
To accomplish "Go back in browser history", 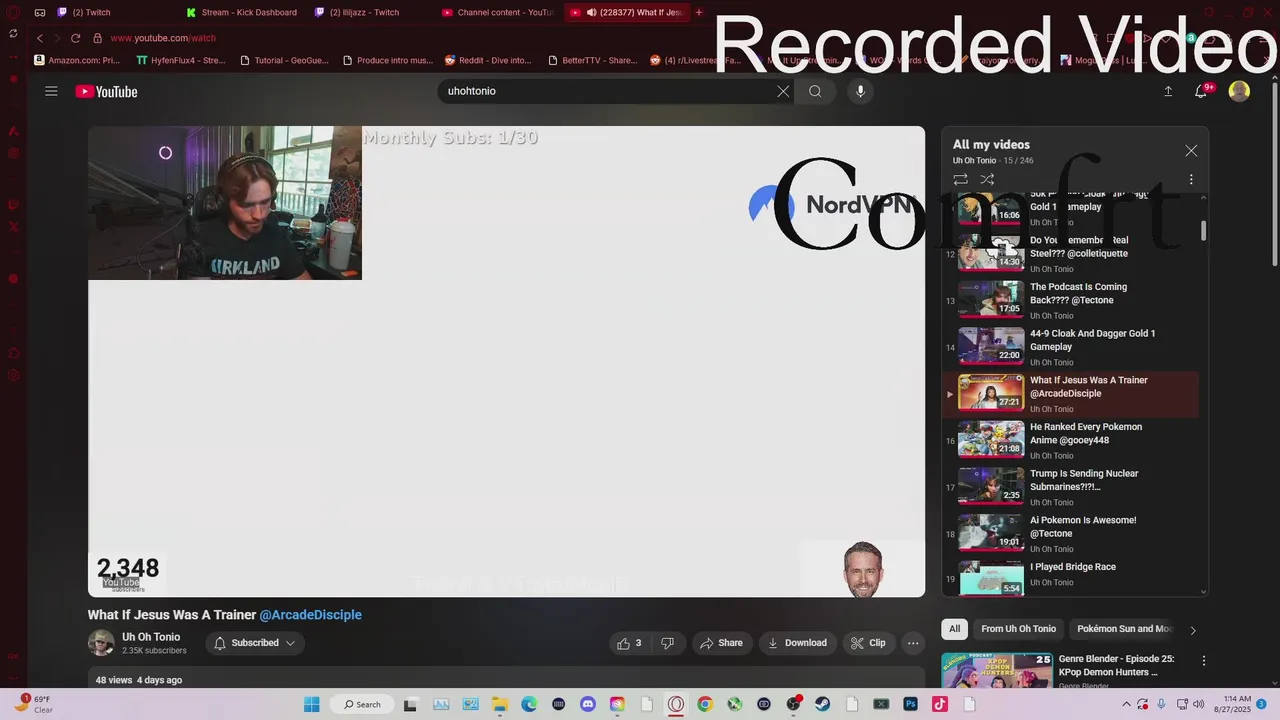I will point(40,38).
